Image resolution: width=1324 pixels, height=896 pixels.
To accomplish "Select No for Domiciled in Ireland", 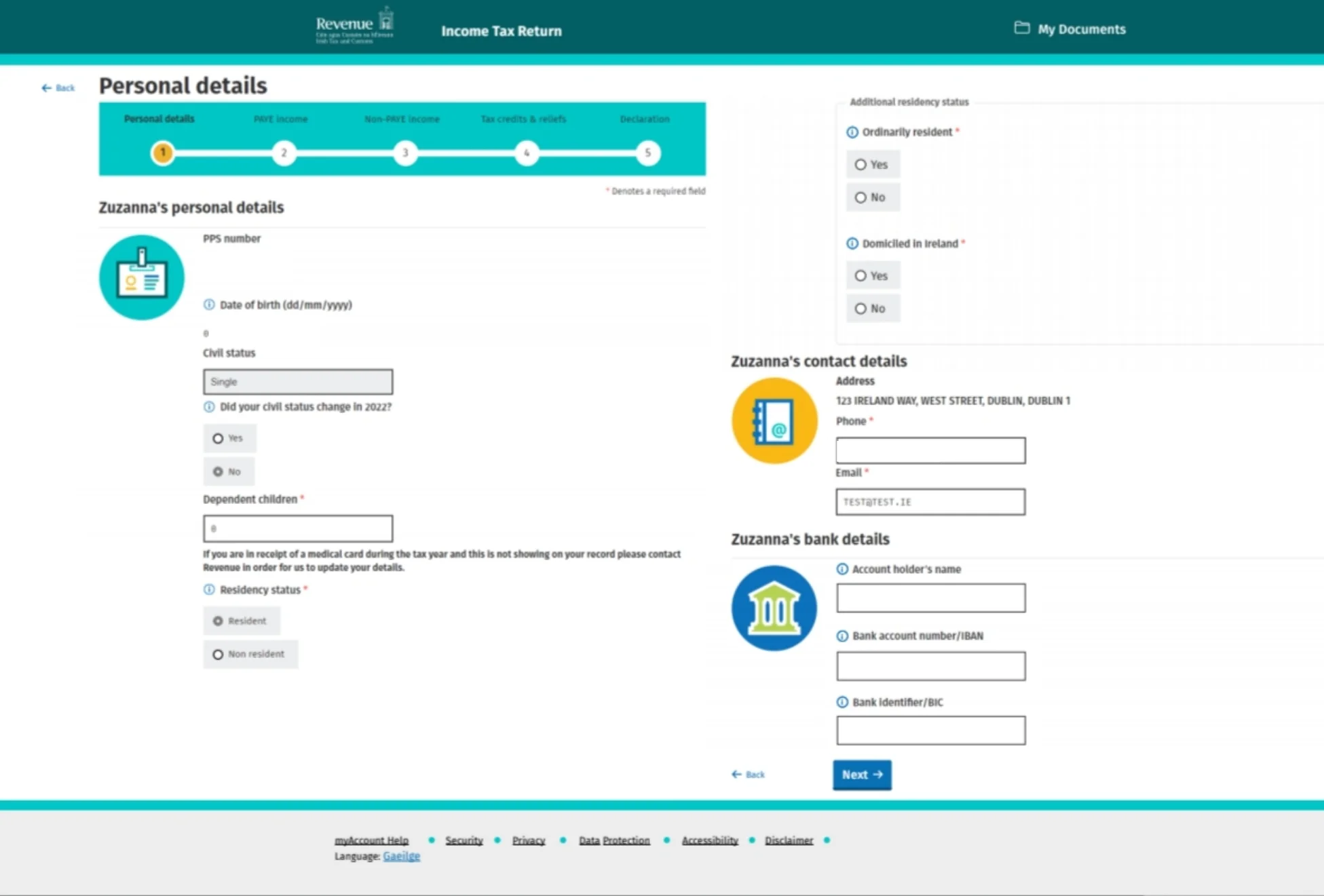I will coord(860,309).
